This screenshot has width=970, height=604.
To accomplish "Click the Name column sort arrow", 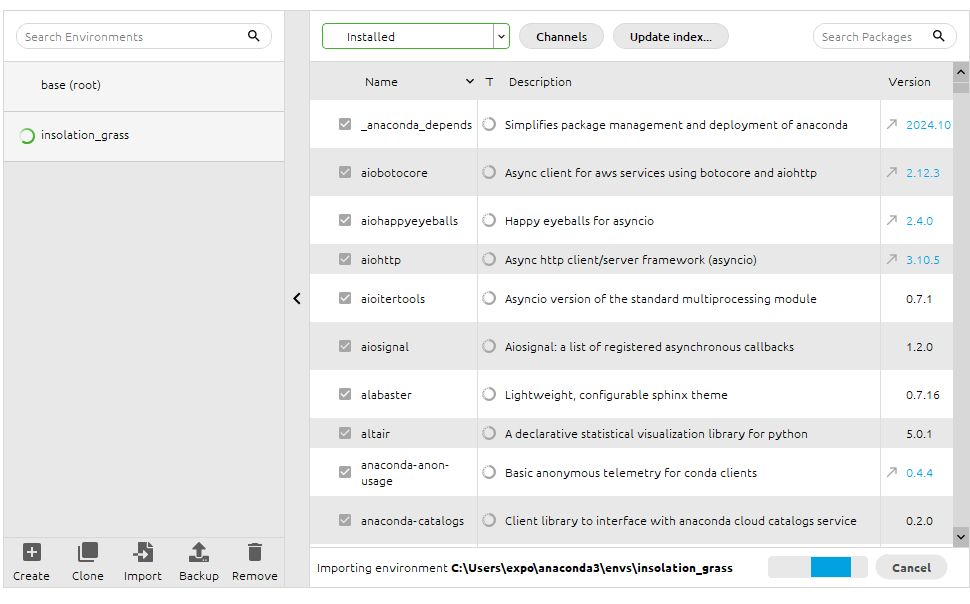I will click(x=470, y=82).
